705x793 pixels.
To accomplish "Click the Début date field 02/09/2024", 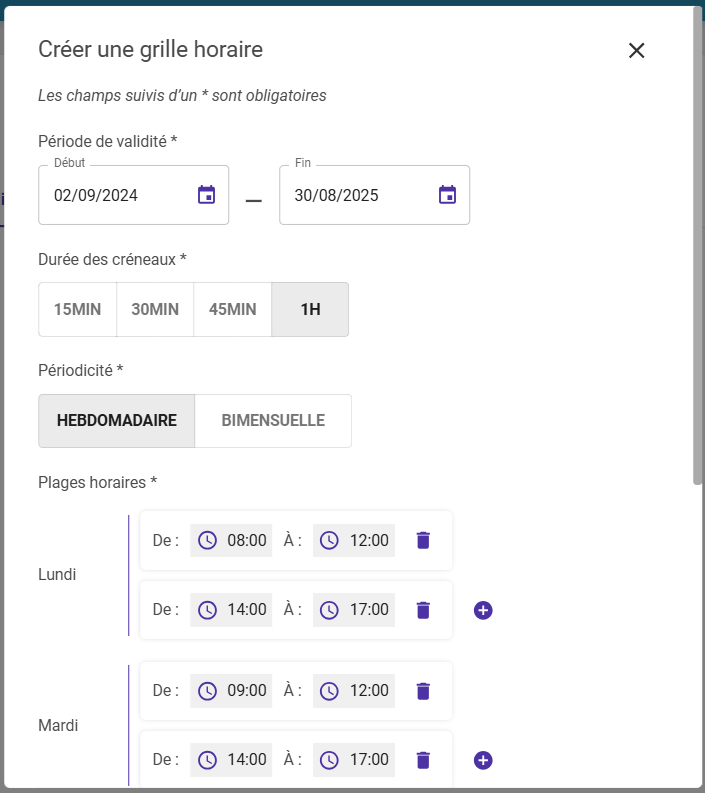I will [x=110, y=195].
